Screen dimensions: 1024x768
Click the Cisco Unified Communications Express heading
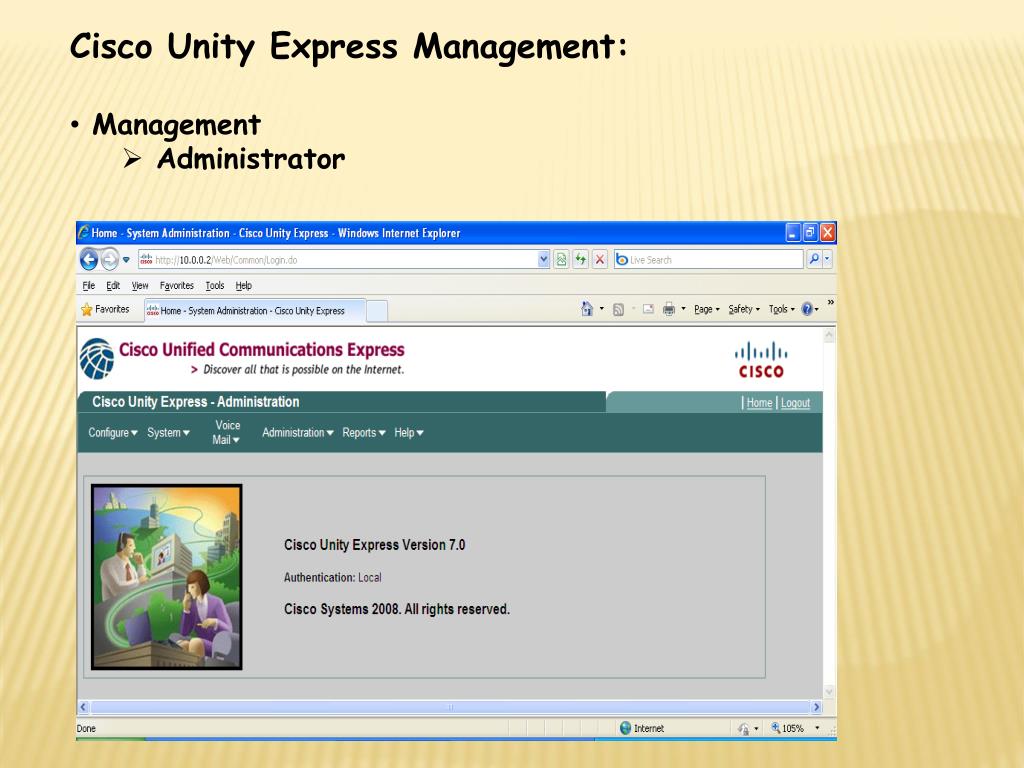click(261, 349)
